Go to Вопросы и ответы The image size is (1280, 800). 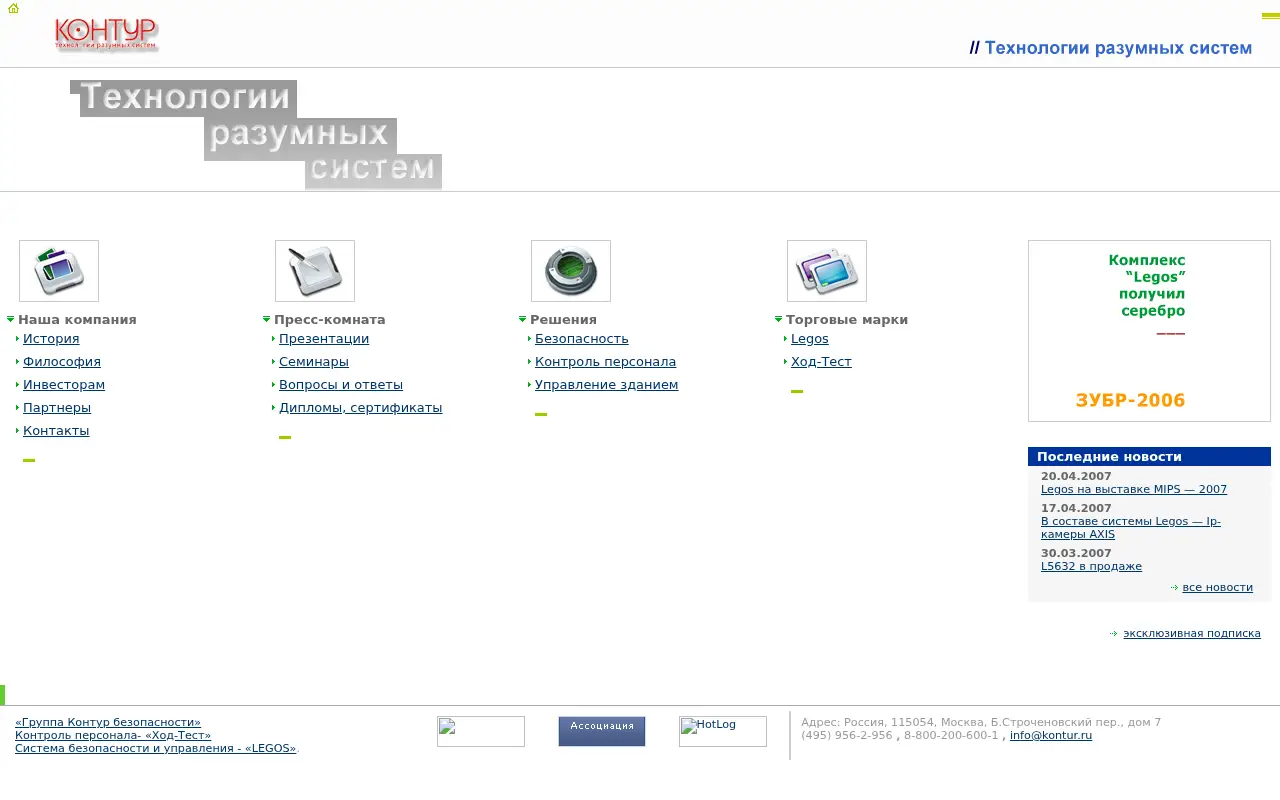(341, 385)
